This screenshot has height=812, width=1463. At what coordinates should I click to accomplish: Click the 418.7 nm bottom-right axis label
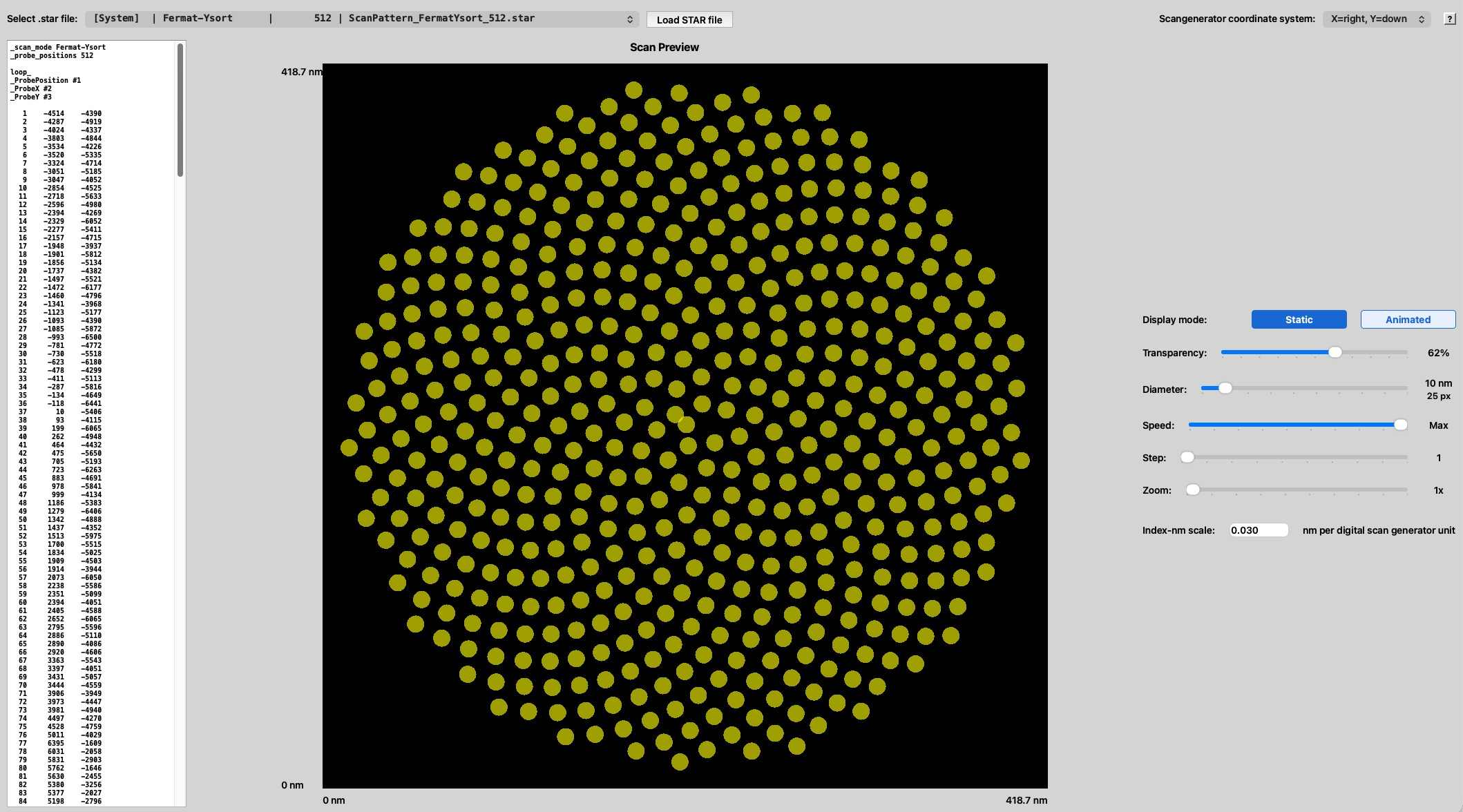(x=1026, y=800)
